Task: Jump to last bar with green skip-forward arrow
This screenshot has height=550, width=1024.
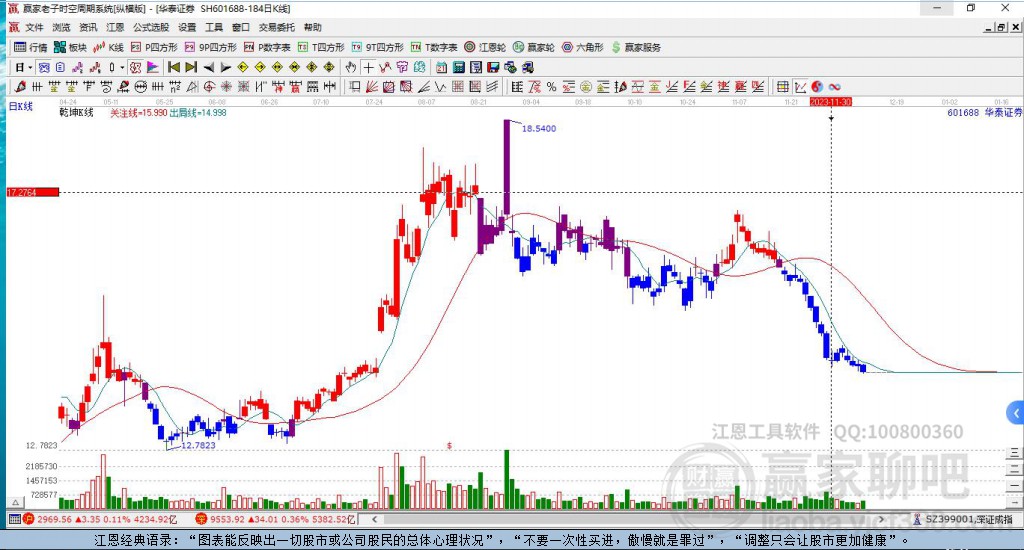Action: [x=191, y=67]
